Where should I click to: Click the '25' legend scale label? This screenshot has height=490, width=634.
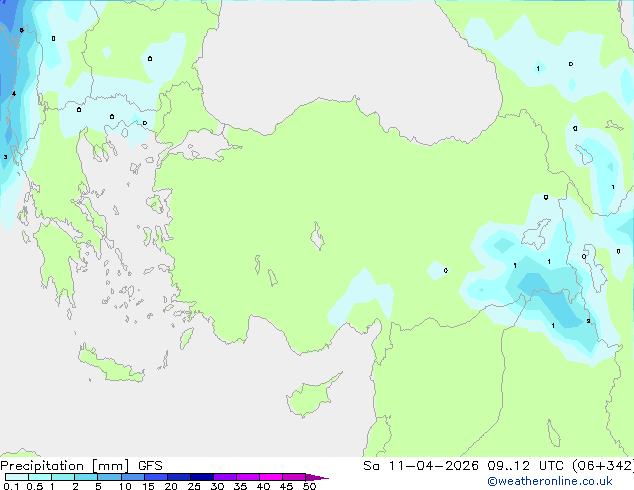(194, 486)
